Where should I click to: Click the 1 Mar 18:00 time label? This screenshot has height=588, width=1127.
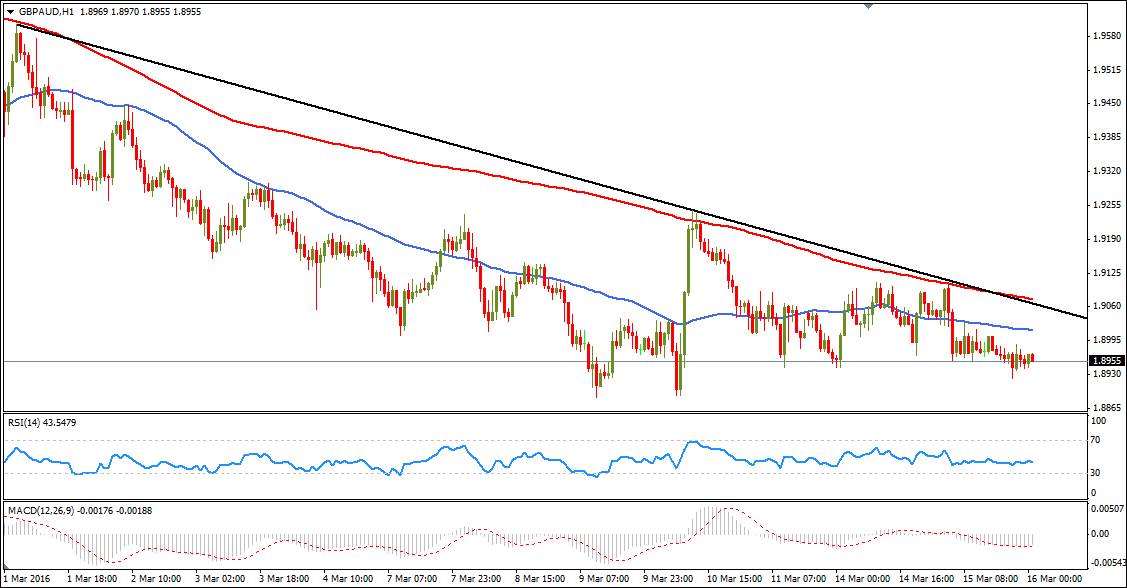[x=92, y=579]
